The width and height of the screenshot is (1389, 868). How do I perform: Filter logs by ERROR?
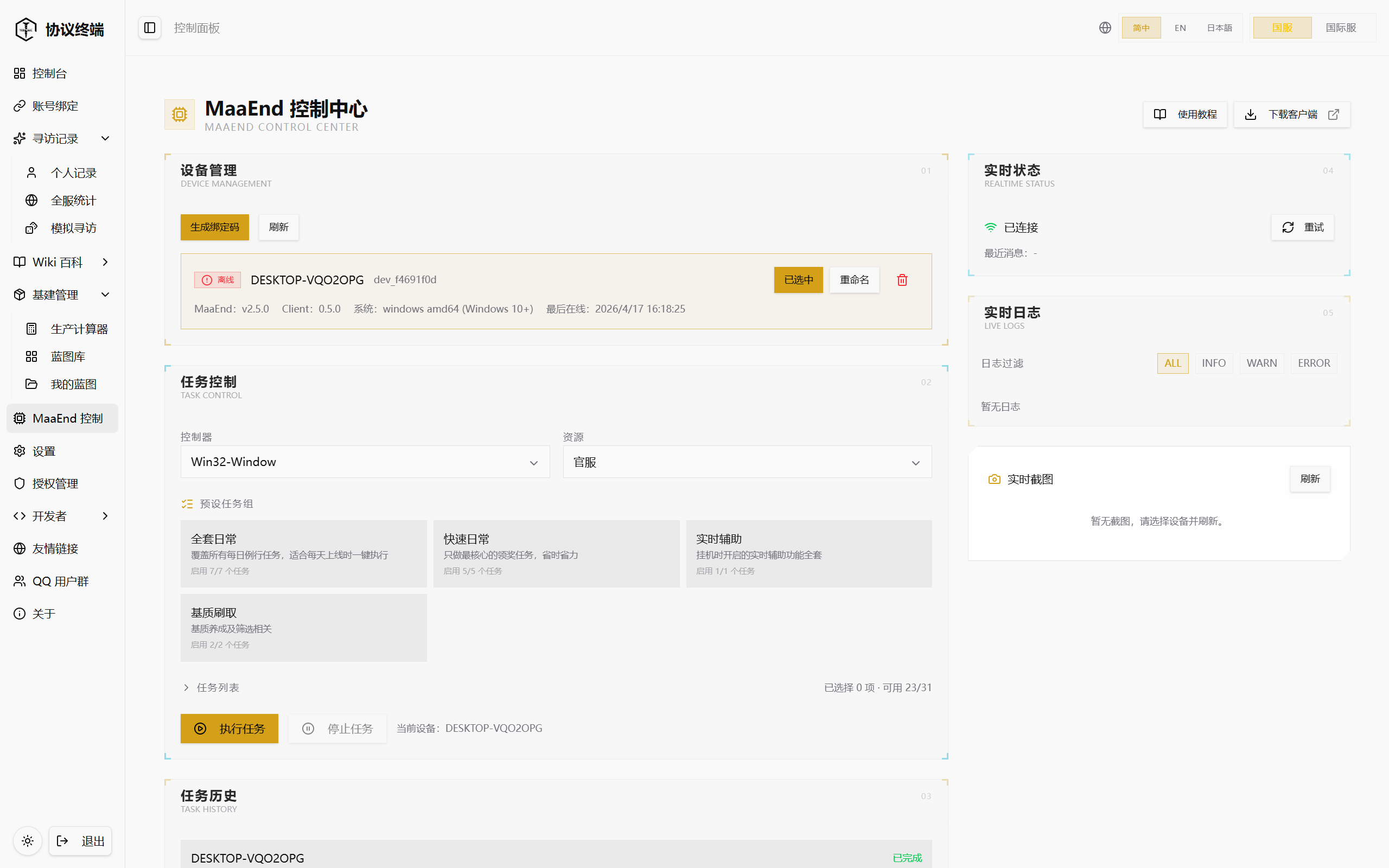coord(1314,363)
